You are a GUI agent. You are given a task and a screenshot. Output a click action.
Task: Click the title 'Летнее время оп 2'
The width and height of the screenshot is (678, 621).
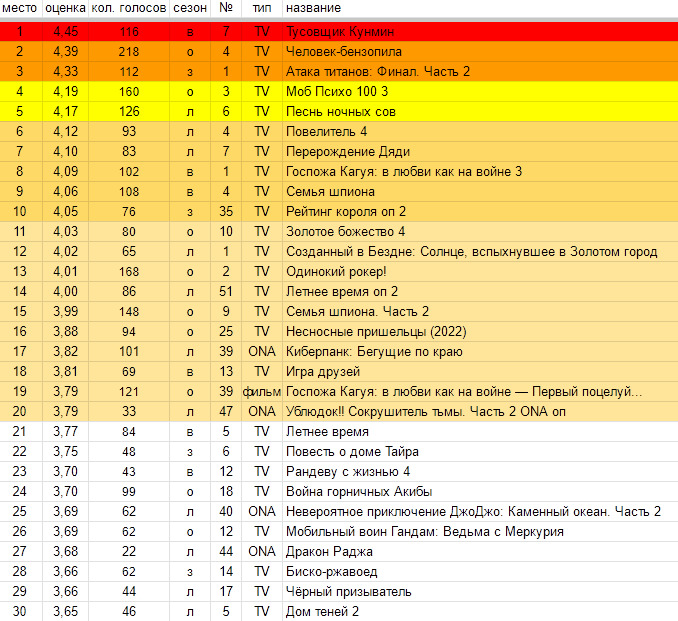pyautogui.click(x=342, y=291)
